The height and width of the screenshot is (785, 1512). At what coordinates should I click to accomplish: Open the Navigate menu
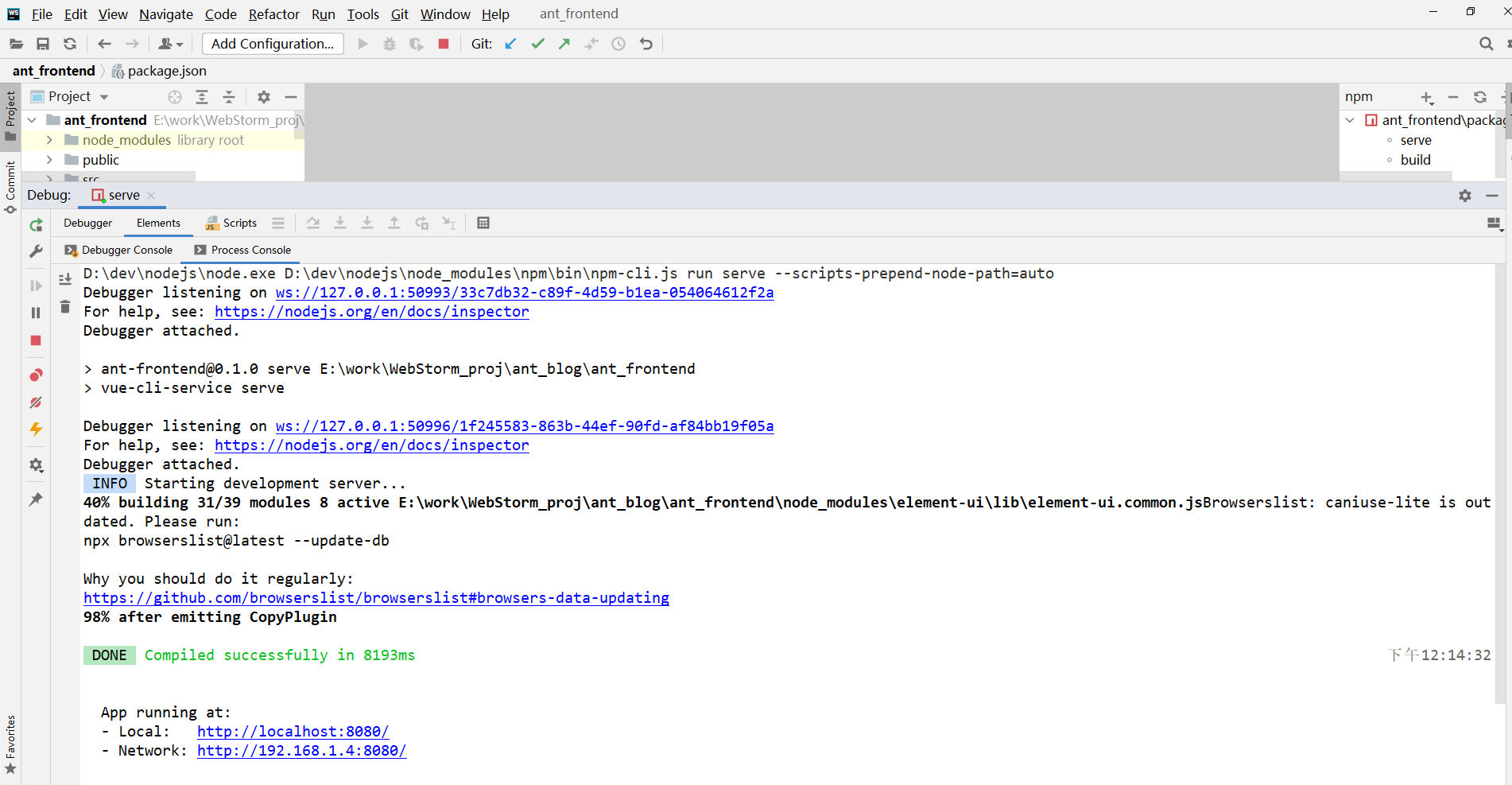166,14
